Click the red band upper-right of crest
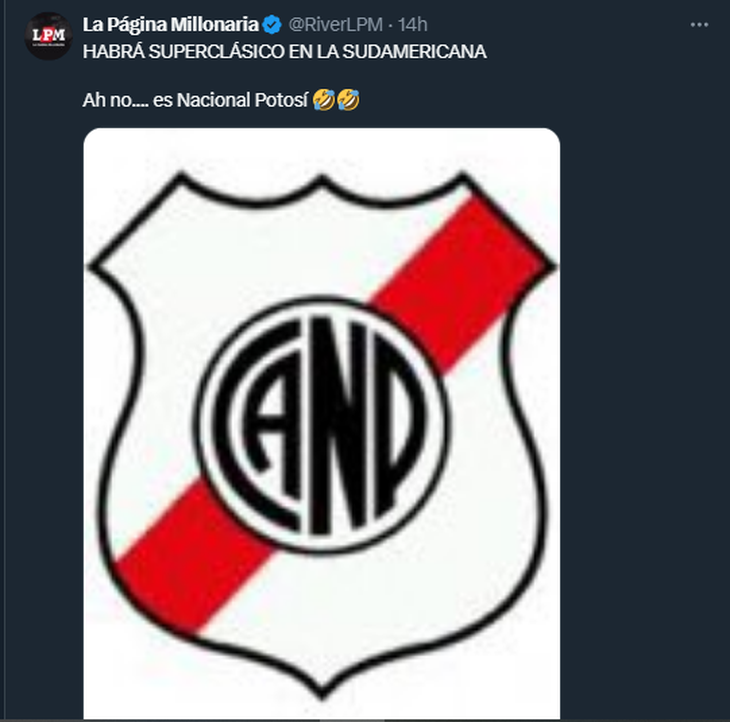 coord(459,279)
